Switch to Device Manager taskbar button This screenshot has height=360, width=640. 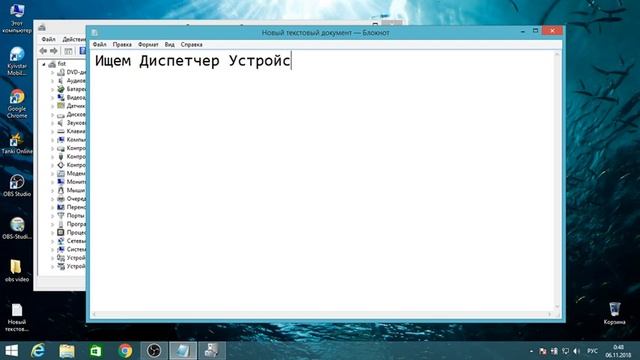click(212, 351)
